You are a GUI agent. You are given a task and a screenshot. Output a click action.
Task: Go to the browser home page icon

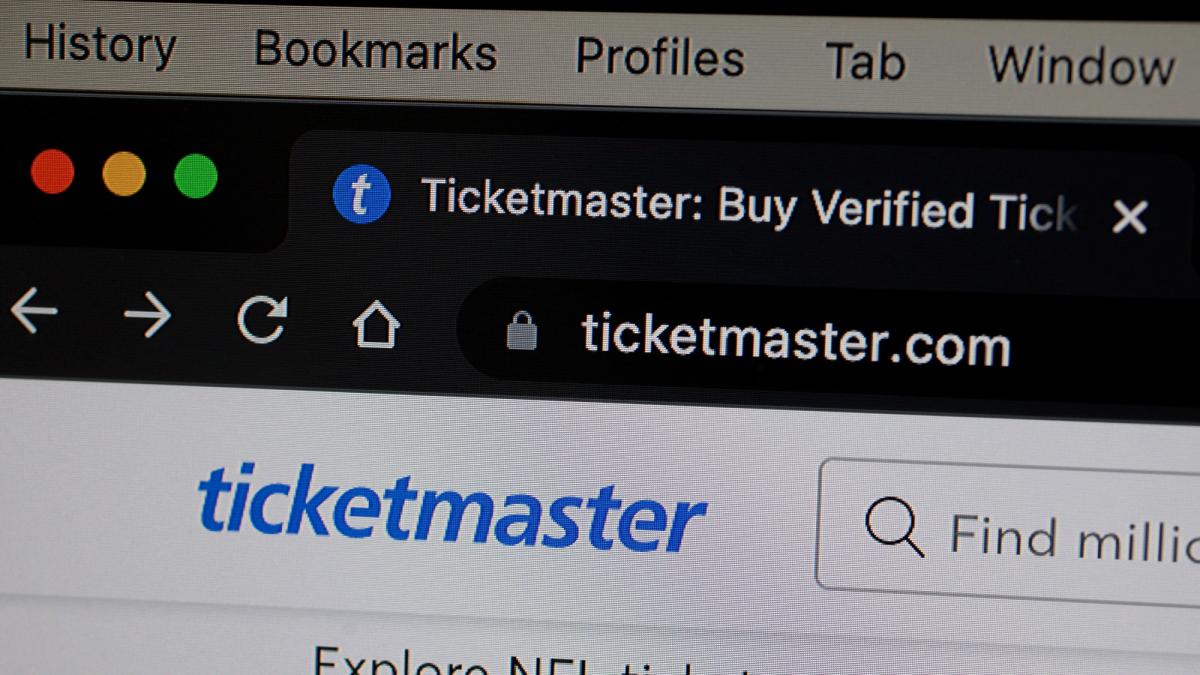coord(376,326)
